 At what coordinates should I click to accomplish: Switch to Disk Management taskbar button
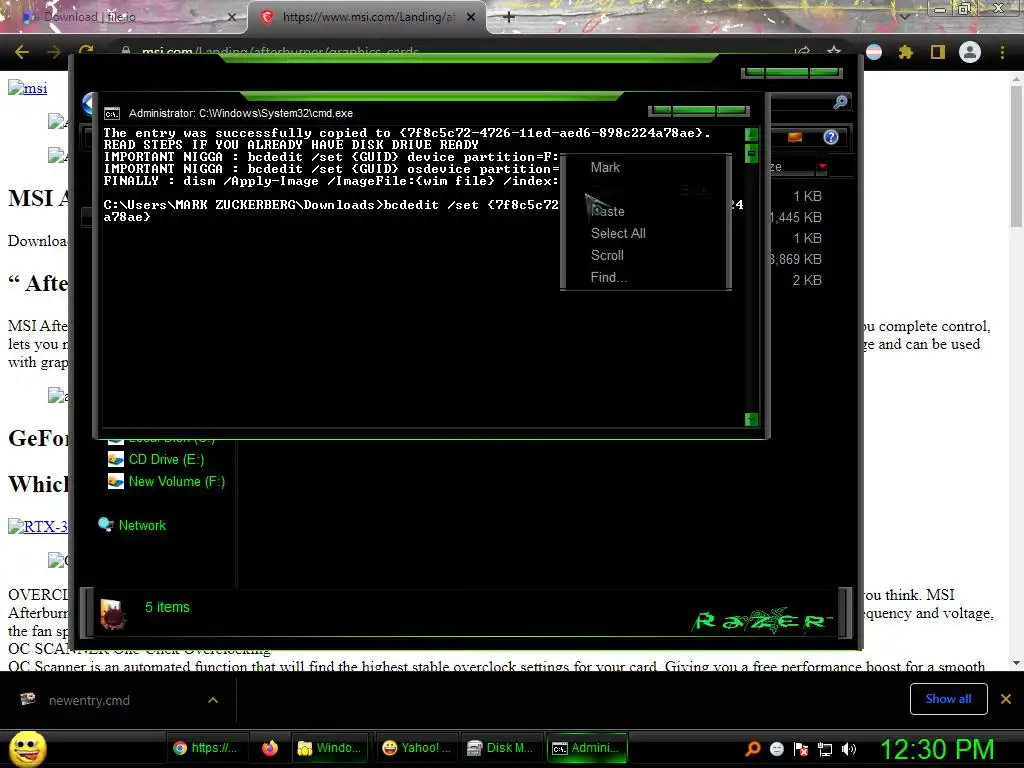pyautogui.click(x=501, y=748)
